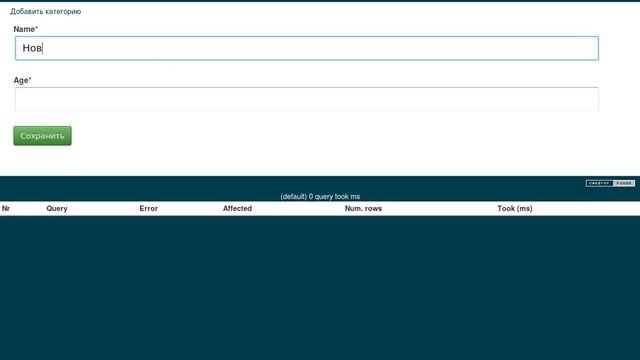Click the Name input field
The height and width of the screenshot is (360, 640).
tap(307, 48)
